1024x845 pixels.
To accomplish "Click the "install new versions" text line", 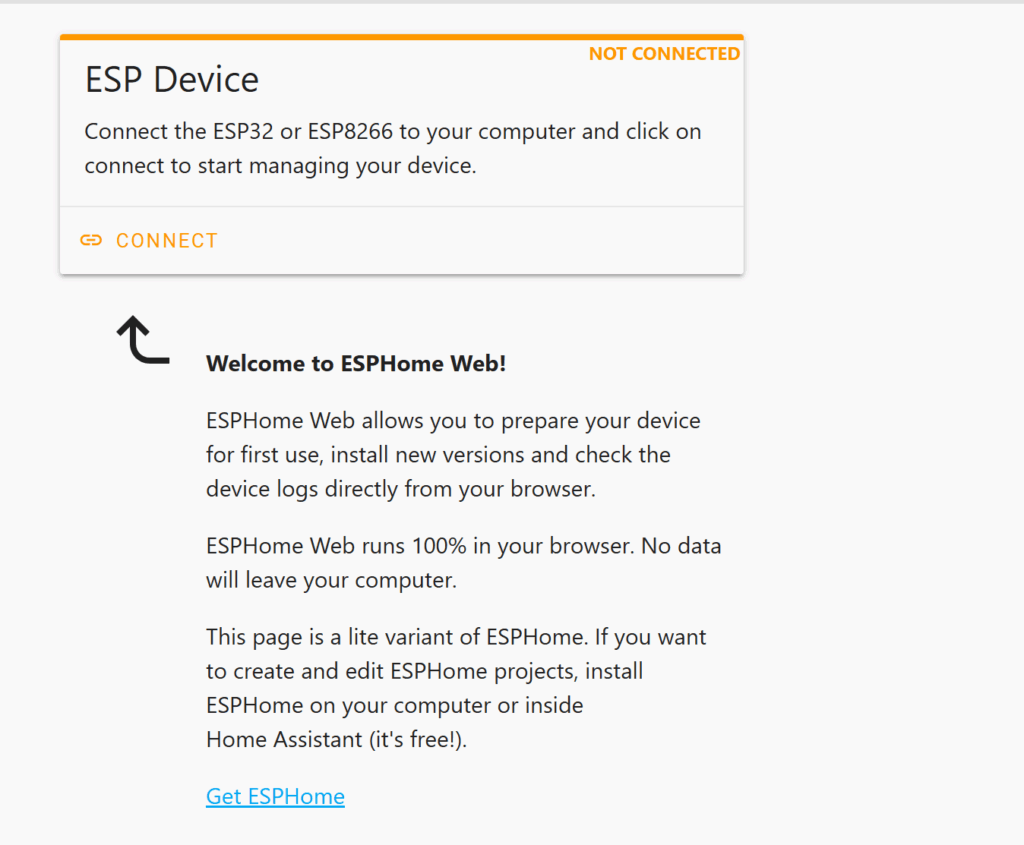I will point(438,455).
